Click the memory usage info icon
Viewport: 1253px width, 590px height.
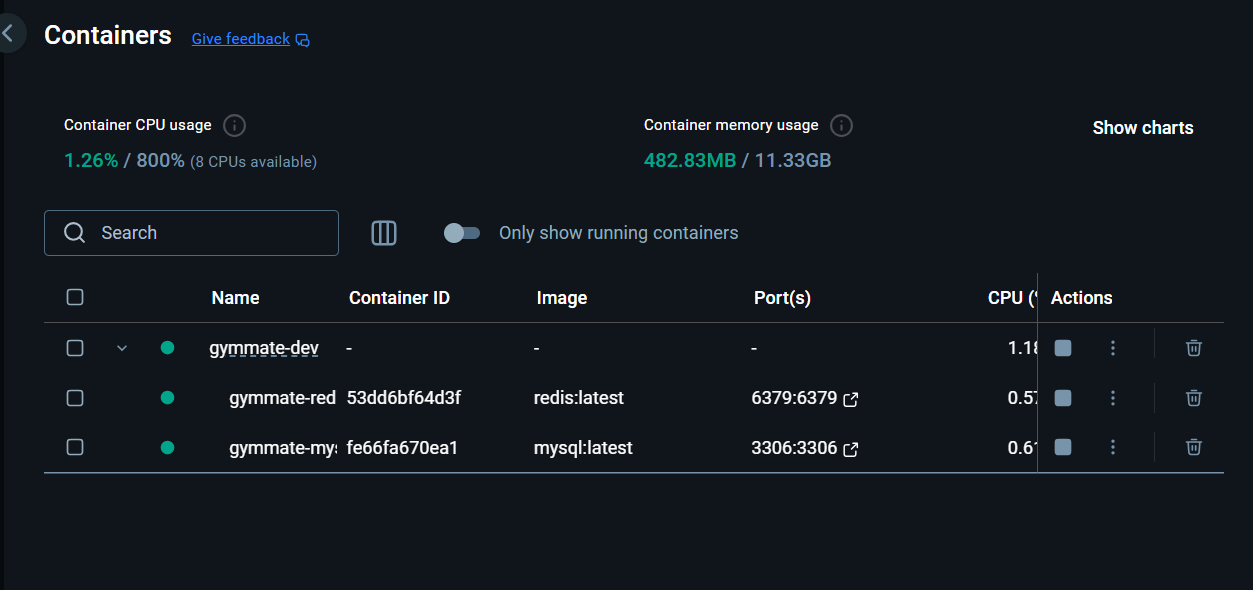[842, 126]
